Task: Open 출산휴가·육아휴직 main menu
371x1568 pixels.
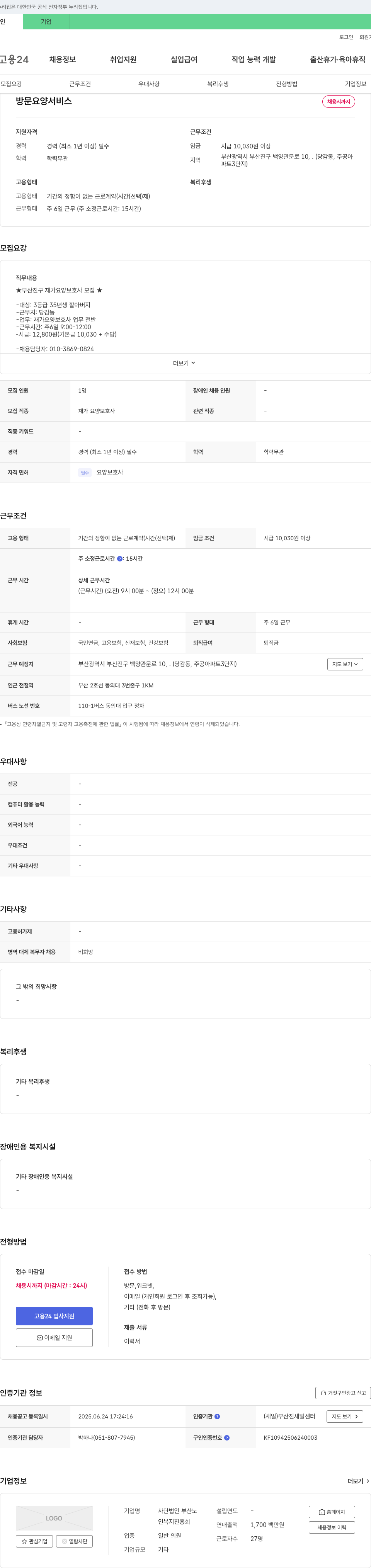Action: pyautogui.click(x=337, y=59)
